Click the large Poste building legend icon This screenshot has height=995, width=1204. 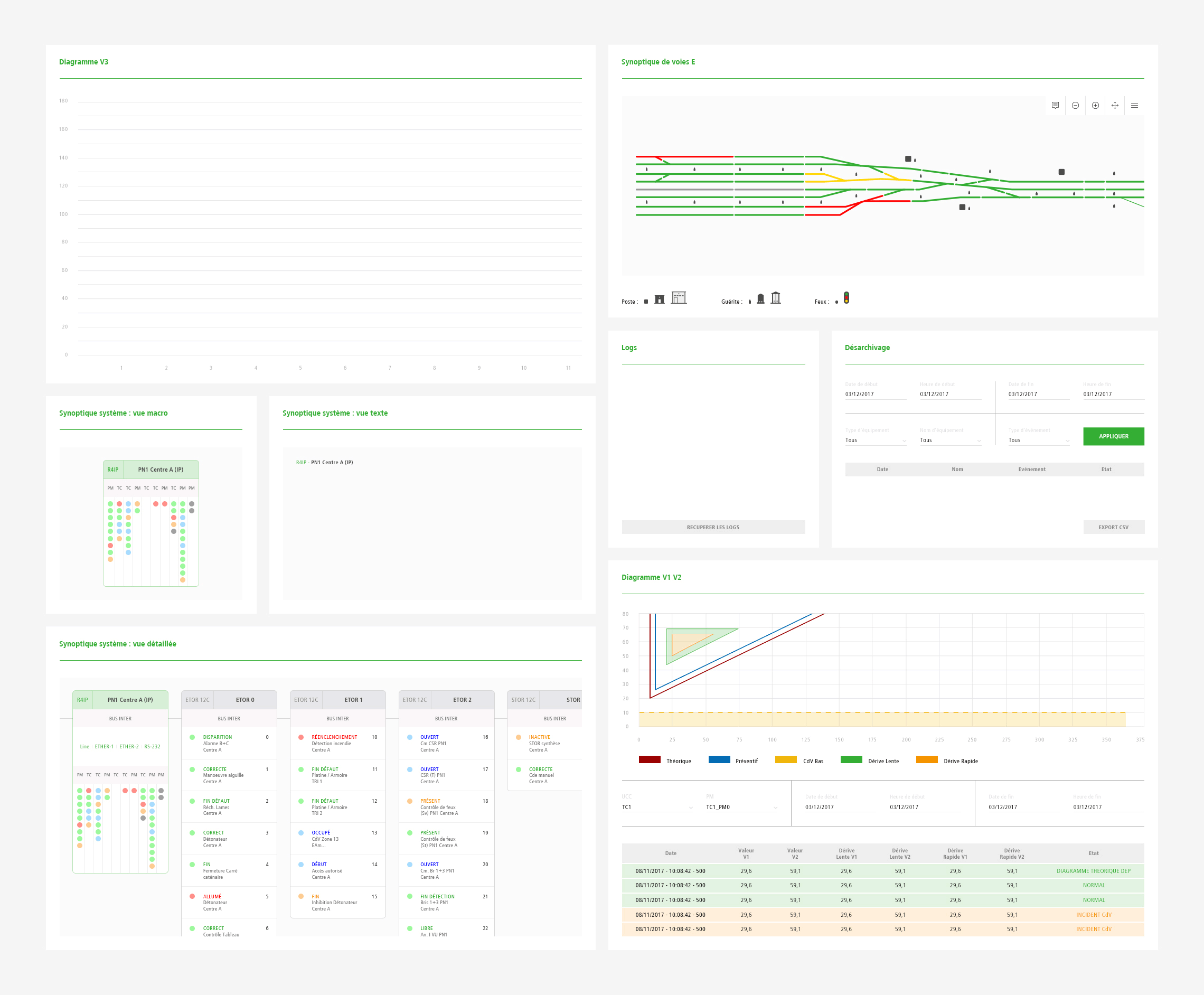(679, 297)
